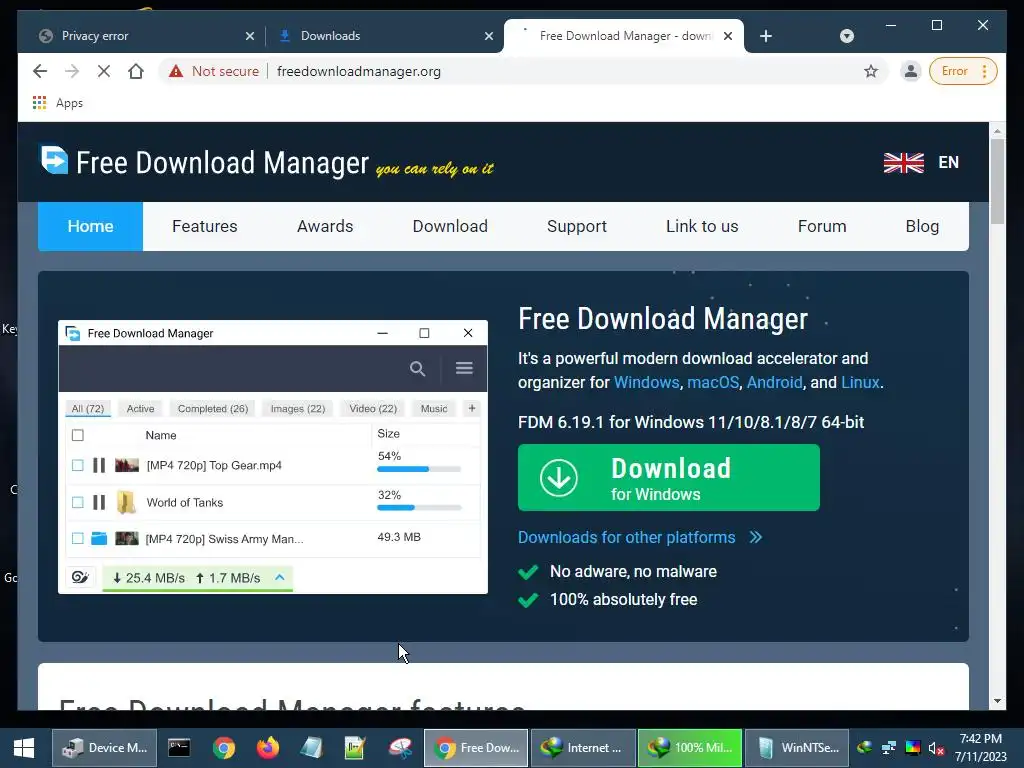Open Device Manager from the taskbar
This screenshot has height=768, width=1024.
[104, 748]
